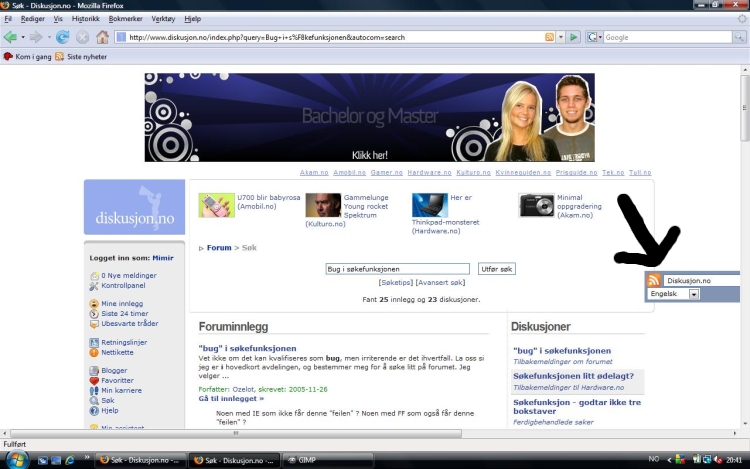This screenshot has height=469, width=750.
Task: Click the Mine innlegg smiley icon
Action: click(x=94, y=304)
